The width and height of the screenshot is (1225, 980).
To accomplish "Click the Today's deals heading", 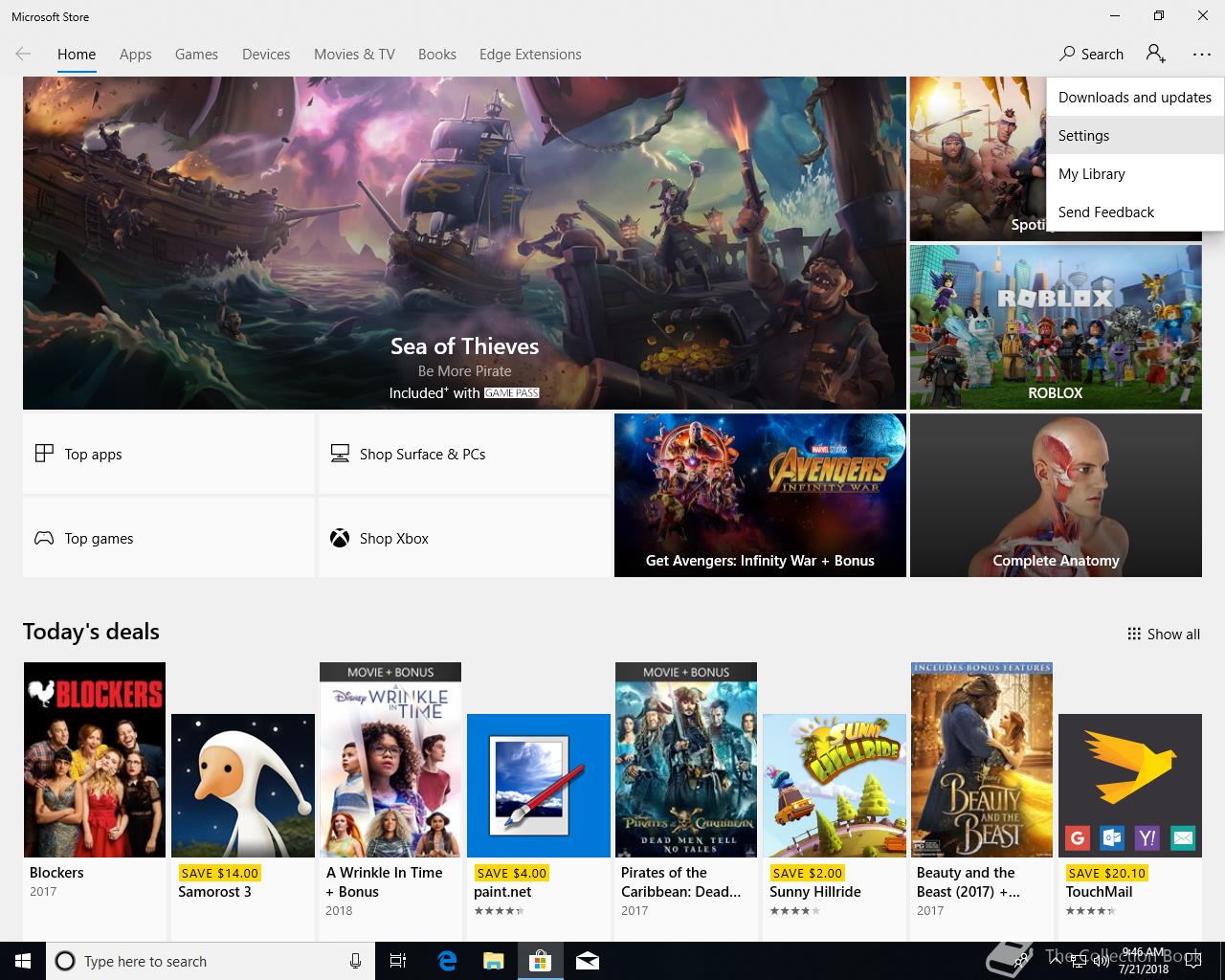I will click(x=91, y=632).
